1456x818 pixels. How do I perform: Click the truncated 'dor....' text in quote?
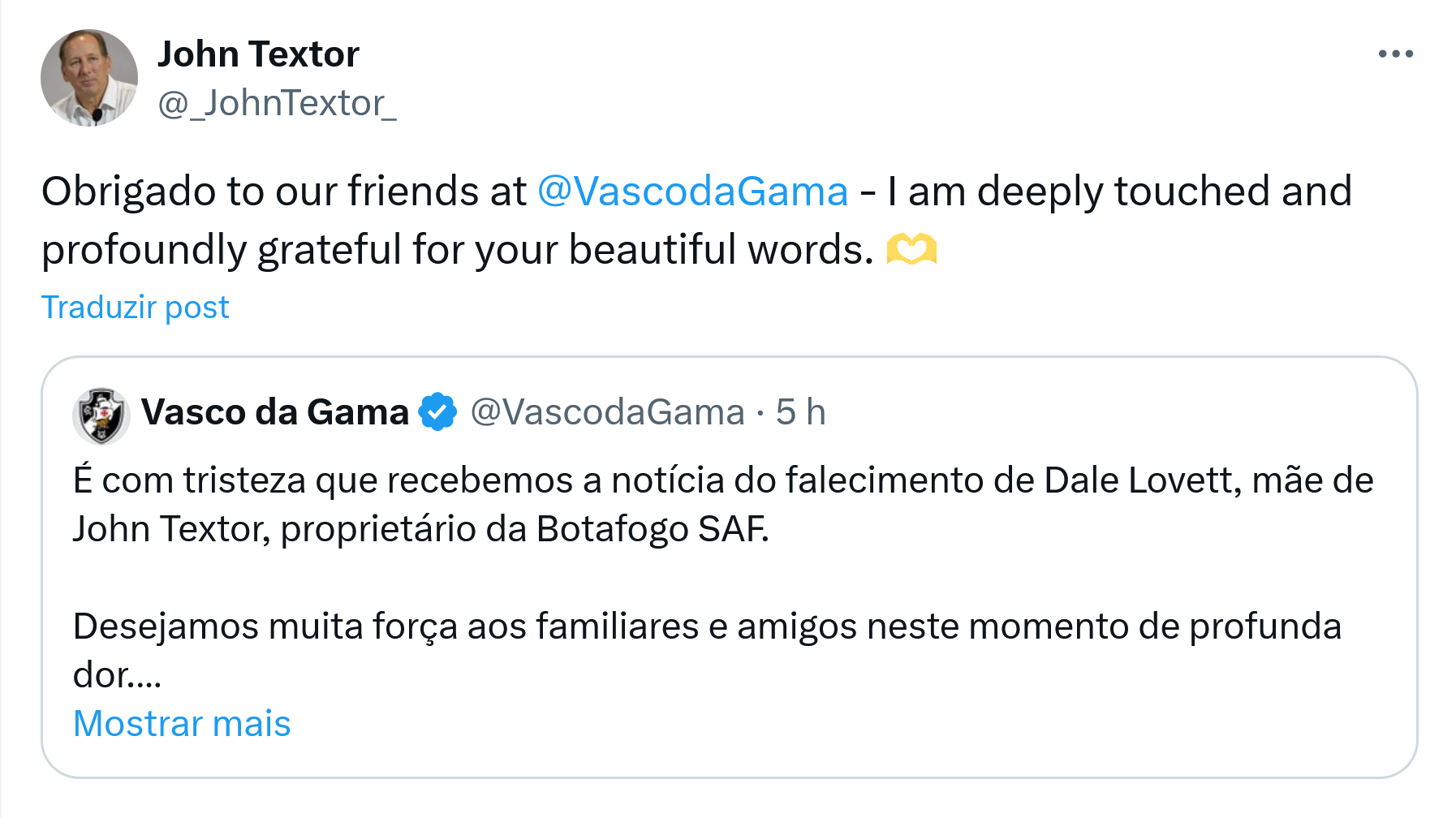point(118,675)
